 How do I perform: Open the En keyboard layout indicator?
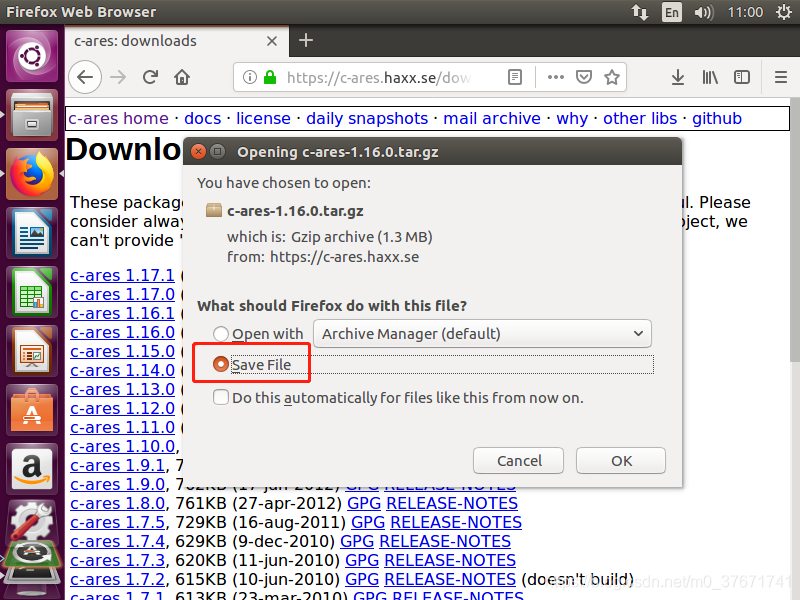(x=671, y=12)
